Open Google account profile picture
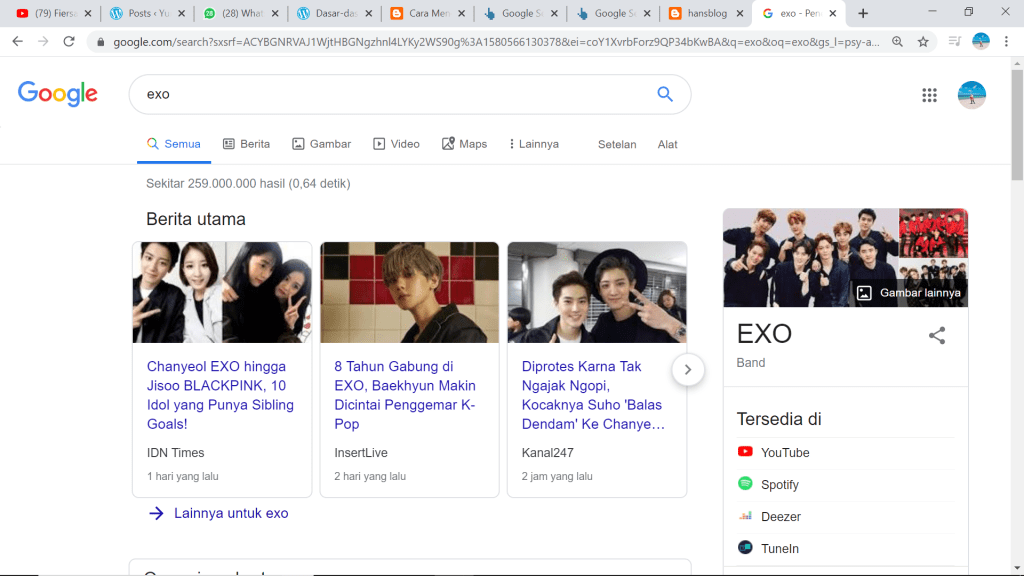The height and width of the screenshot is (576, 1024). (971, 95)
